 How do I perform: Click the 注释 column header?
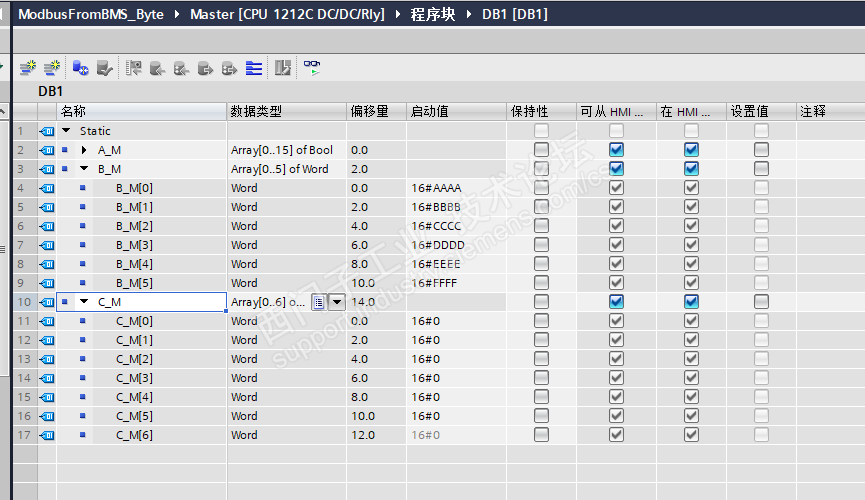831,111
